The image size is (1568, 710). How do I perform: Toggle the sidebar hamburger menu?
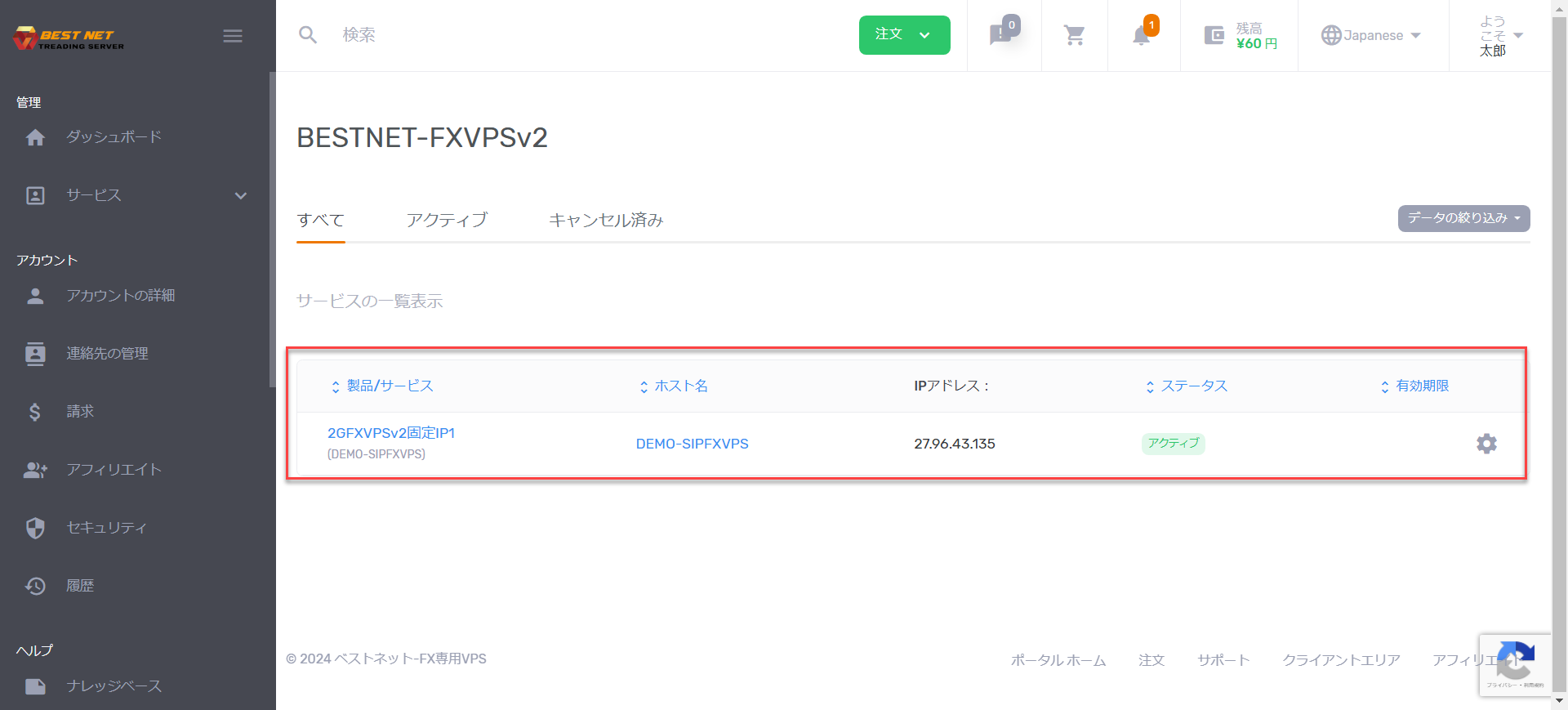[x=233, y=36]
